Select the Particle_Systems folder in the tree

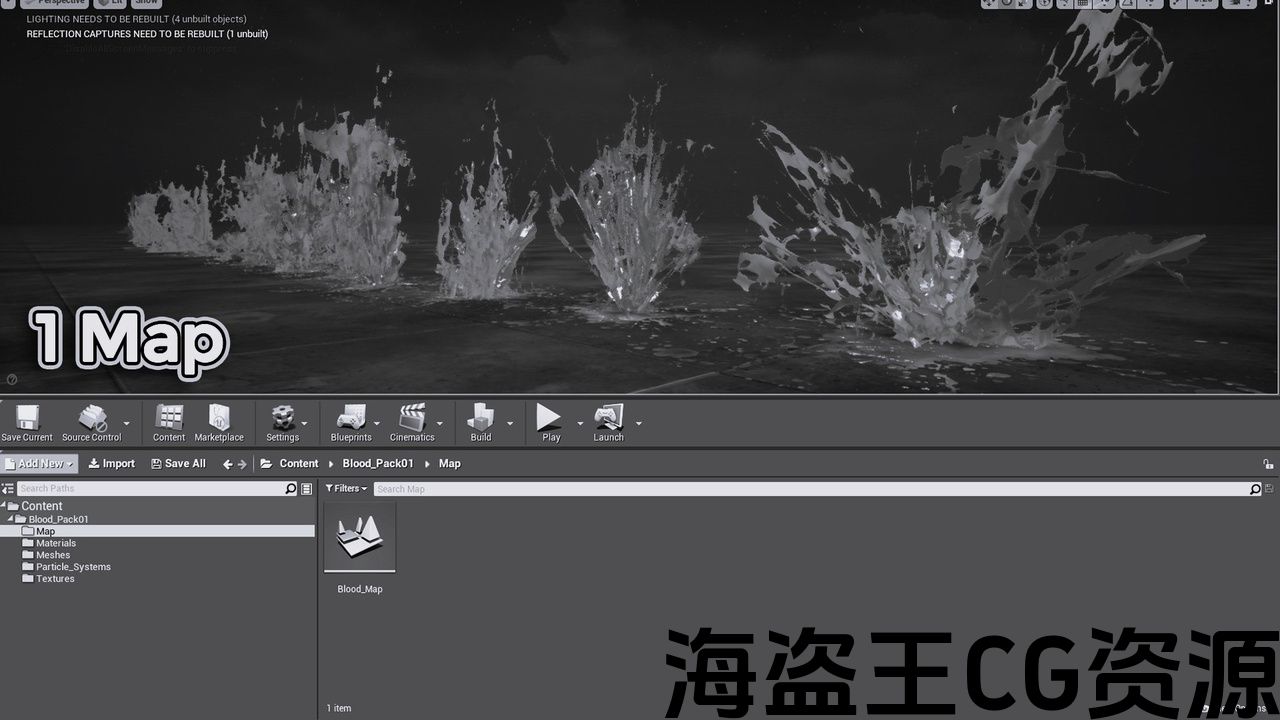point(73,567)
